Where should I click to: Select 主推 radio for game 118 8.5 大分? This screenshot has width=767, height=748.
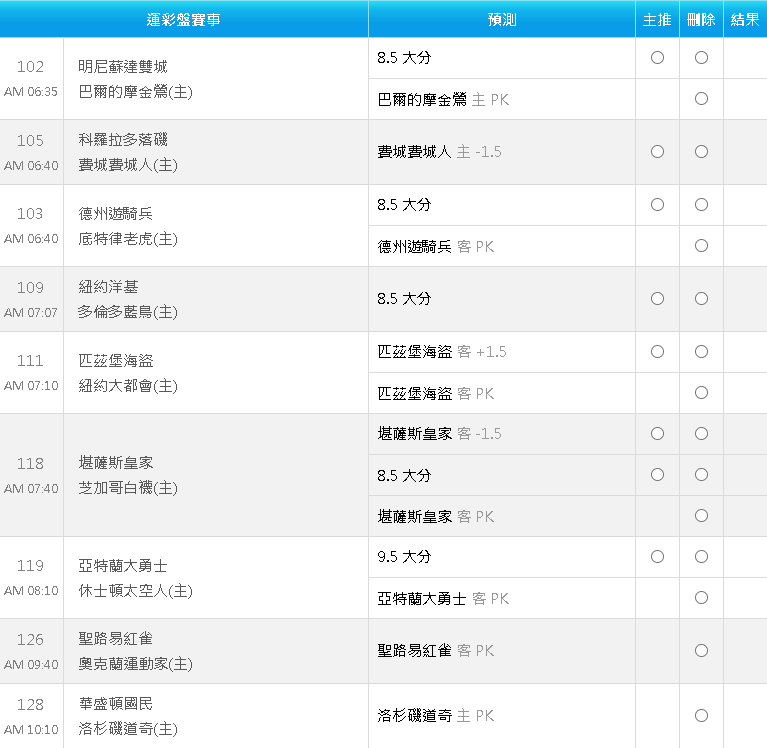[657, 475]
